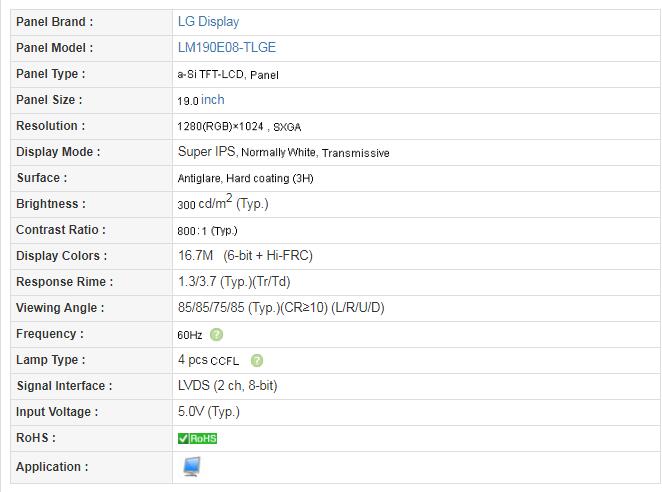The width and height of the screenshot is (662, 492).
Task: Select the Contrast Ratio label
Action: pyautogui.click(x=61, y=230)
